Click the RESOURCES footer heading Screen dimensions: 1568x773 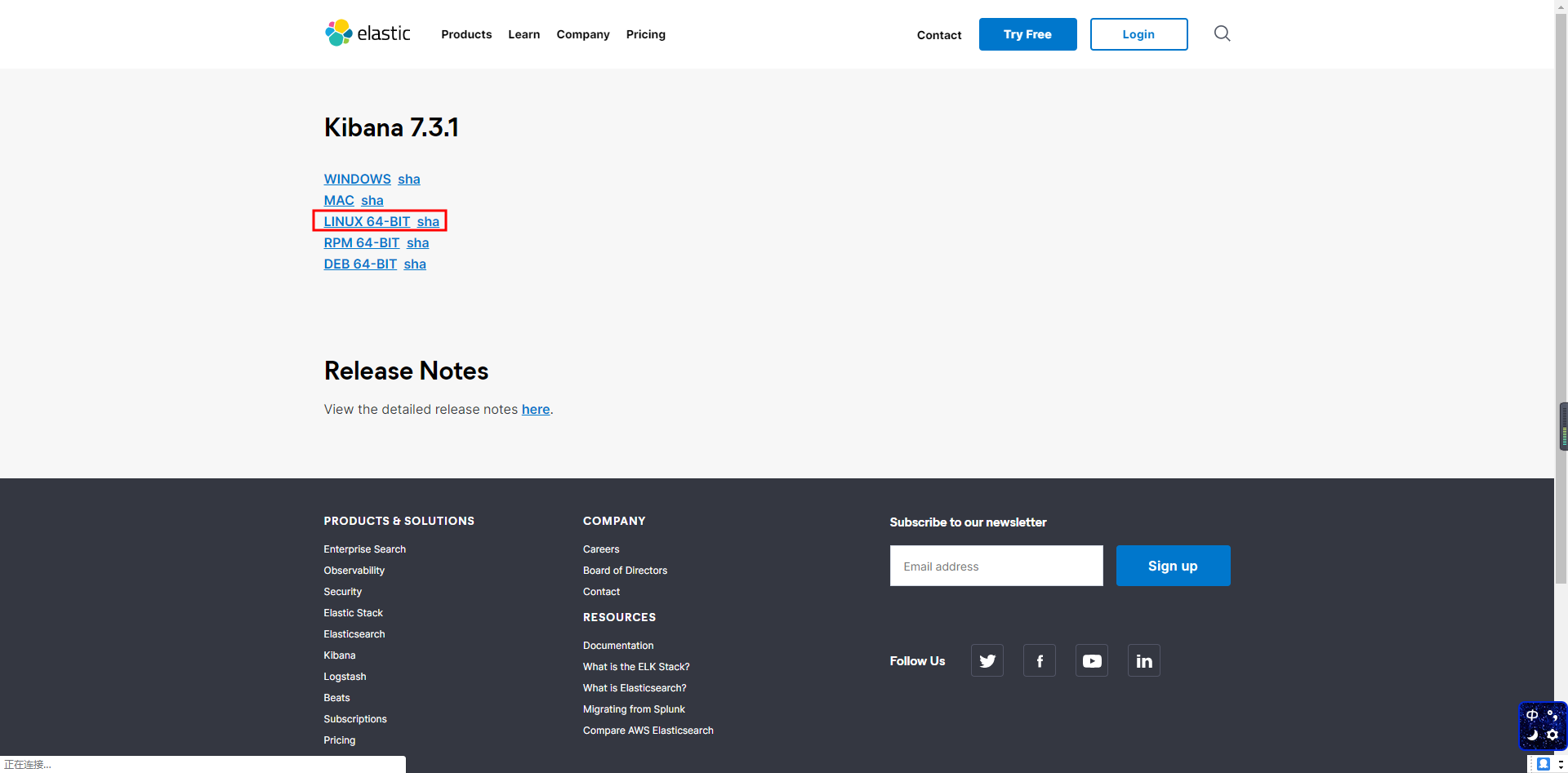pyautogui.click(x=619, y=617)
